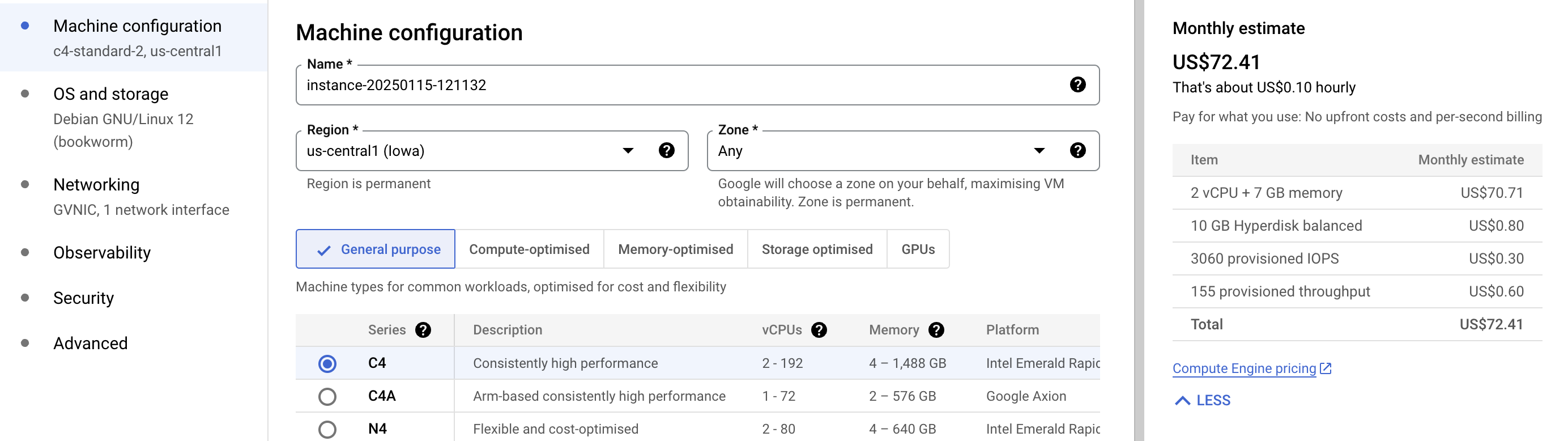Click 'c4-standard-2, us-central1' subtitle
This screenshot has width=1568, height=441.
tap(138, 51)
